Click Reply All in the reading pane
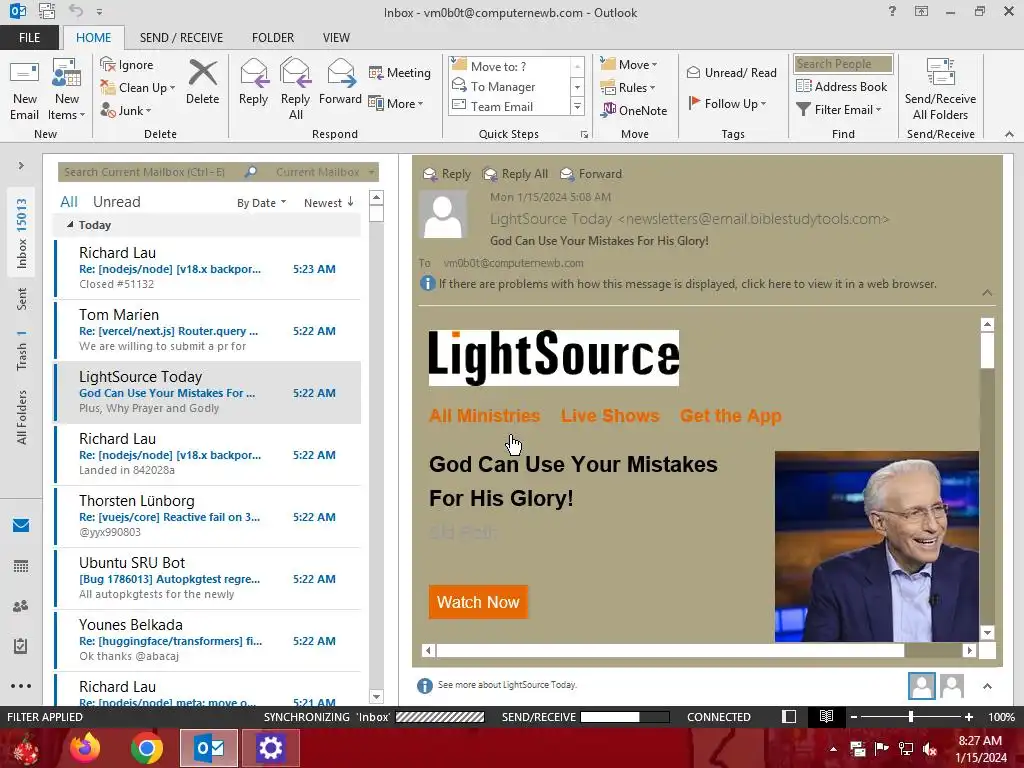This screenshot has height=768, width=1024. point(515,174)
